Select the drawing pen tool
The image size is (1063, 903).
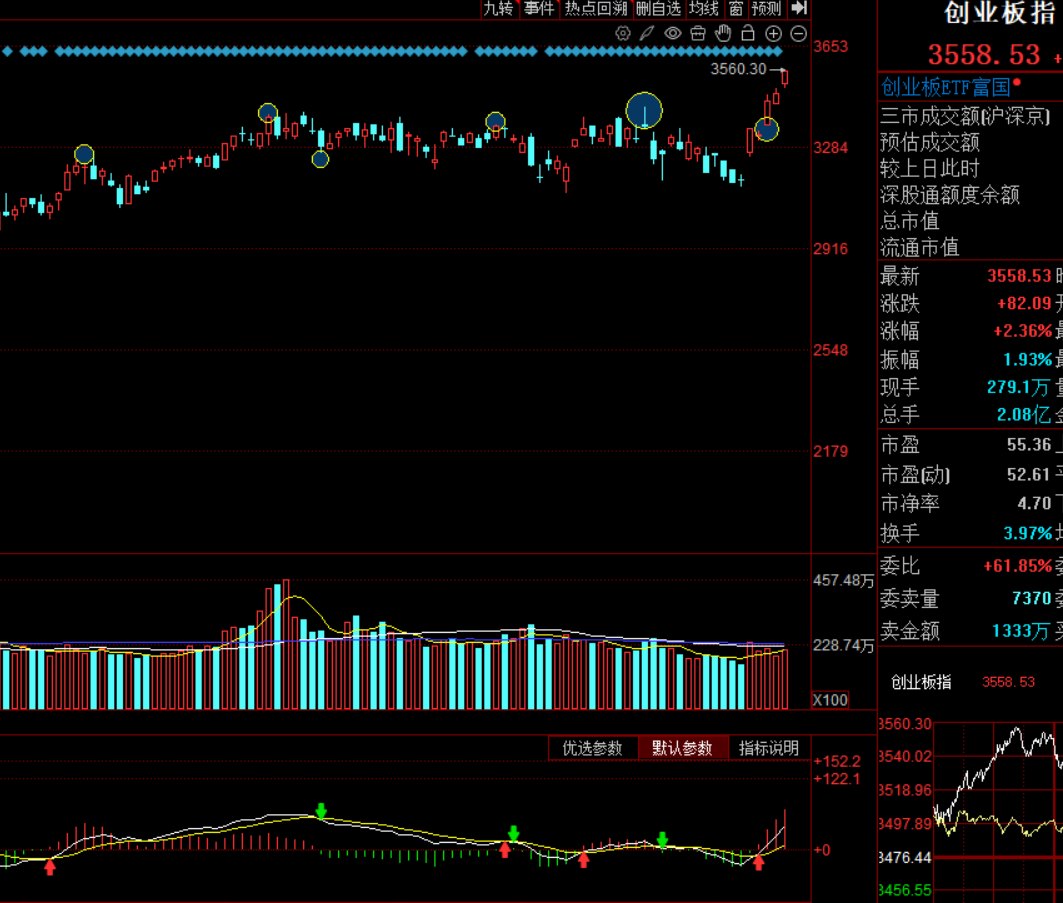tap(647, 33)
